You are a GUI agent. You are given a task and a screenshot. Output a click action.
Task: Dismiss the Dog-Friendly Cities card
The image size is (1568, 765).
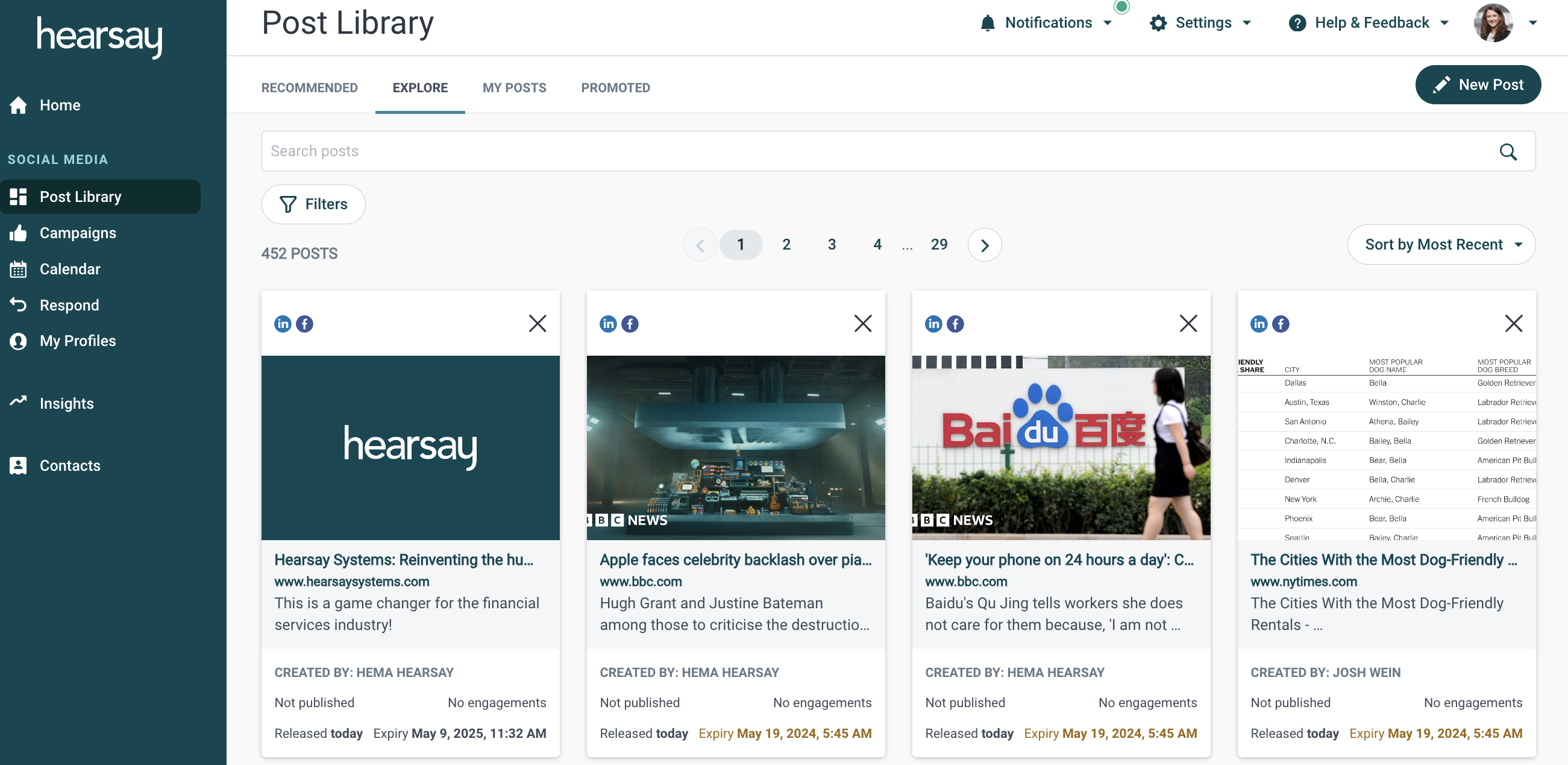pyautogui.click(x=1514, y=323)
